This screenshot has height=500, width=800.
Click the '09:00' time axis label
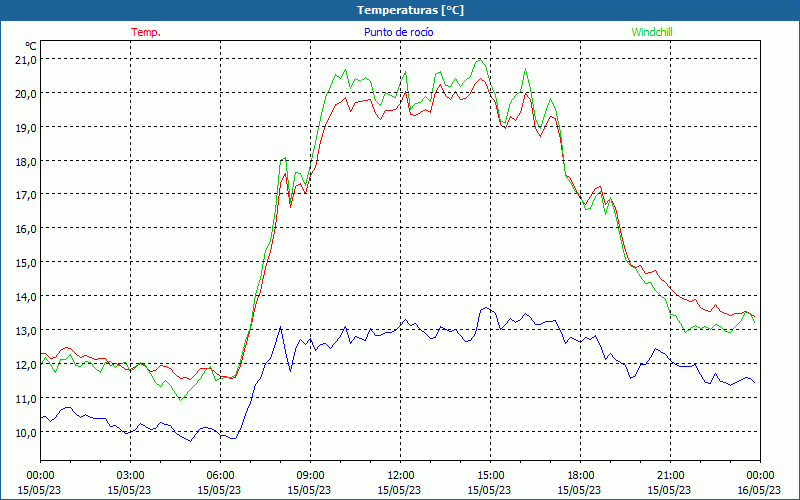pyautogui.click(x=310, y=475)
